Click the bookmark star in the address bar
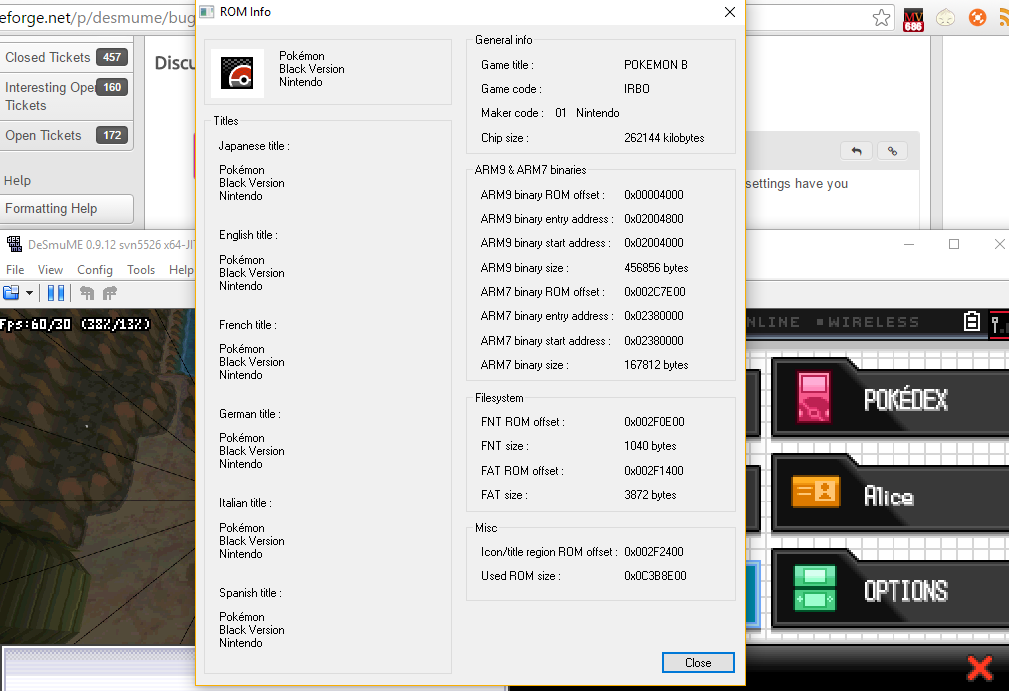The image size is (1009, 691). [881, 17]
